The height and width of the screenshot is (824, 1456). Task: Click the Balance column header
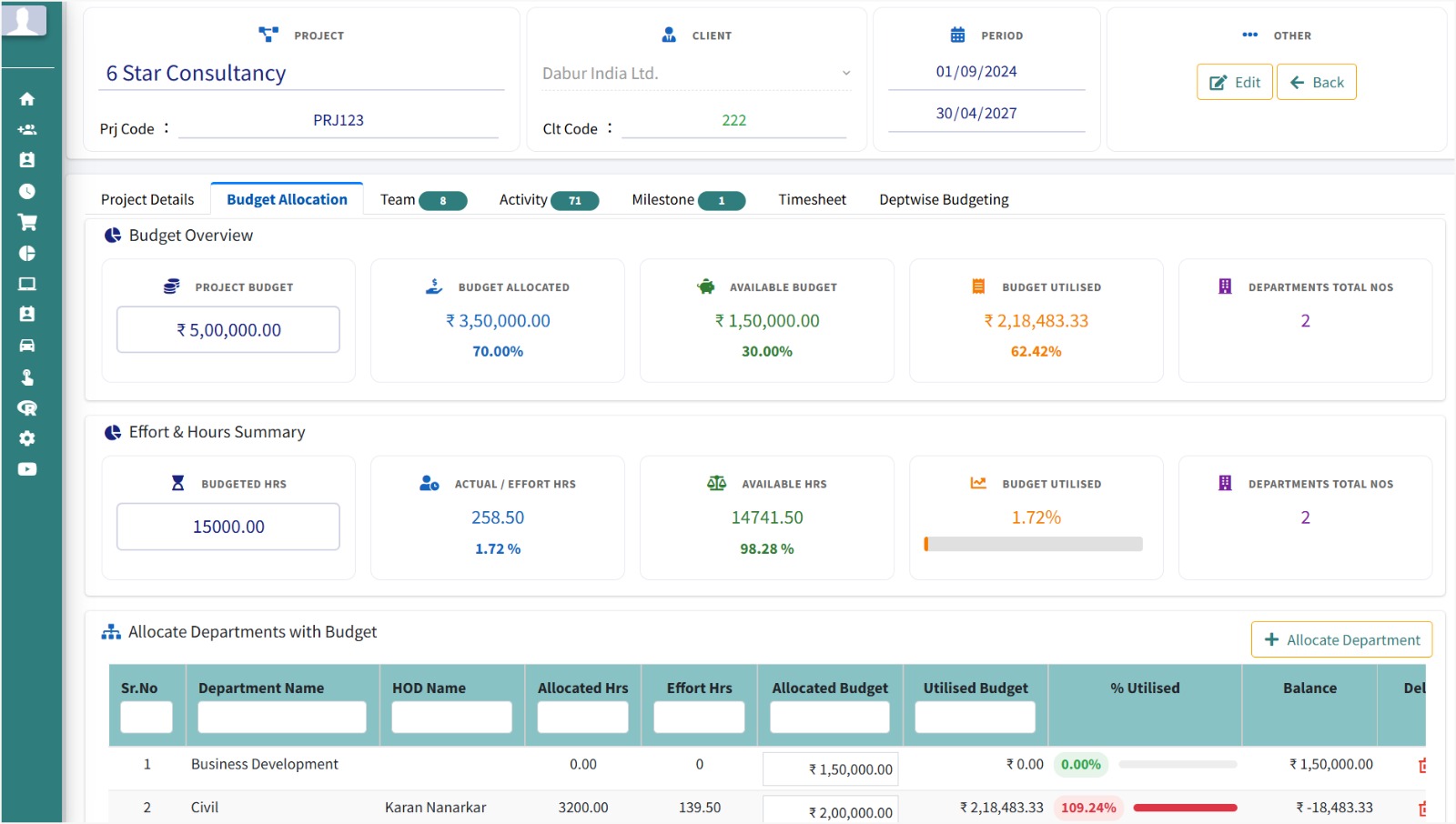(1309, 688)
